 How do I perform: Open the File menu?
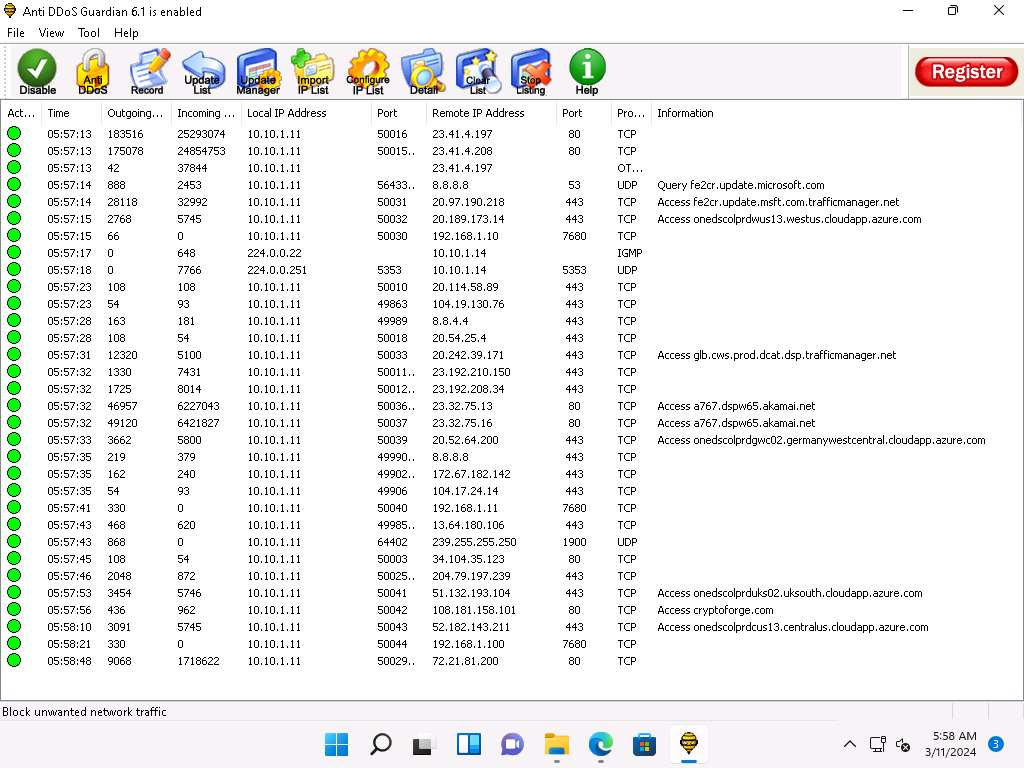[x=16, y=33]
